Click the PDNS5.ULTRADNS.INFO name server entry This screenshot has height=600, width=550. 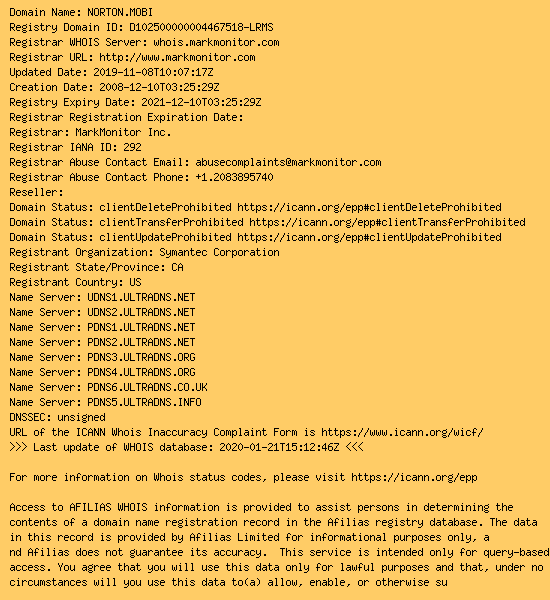click(144, 402)
